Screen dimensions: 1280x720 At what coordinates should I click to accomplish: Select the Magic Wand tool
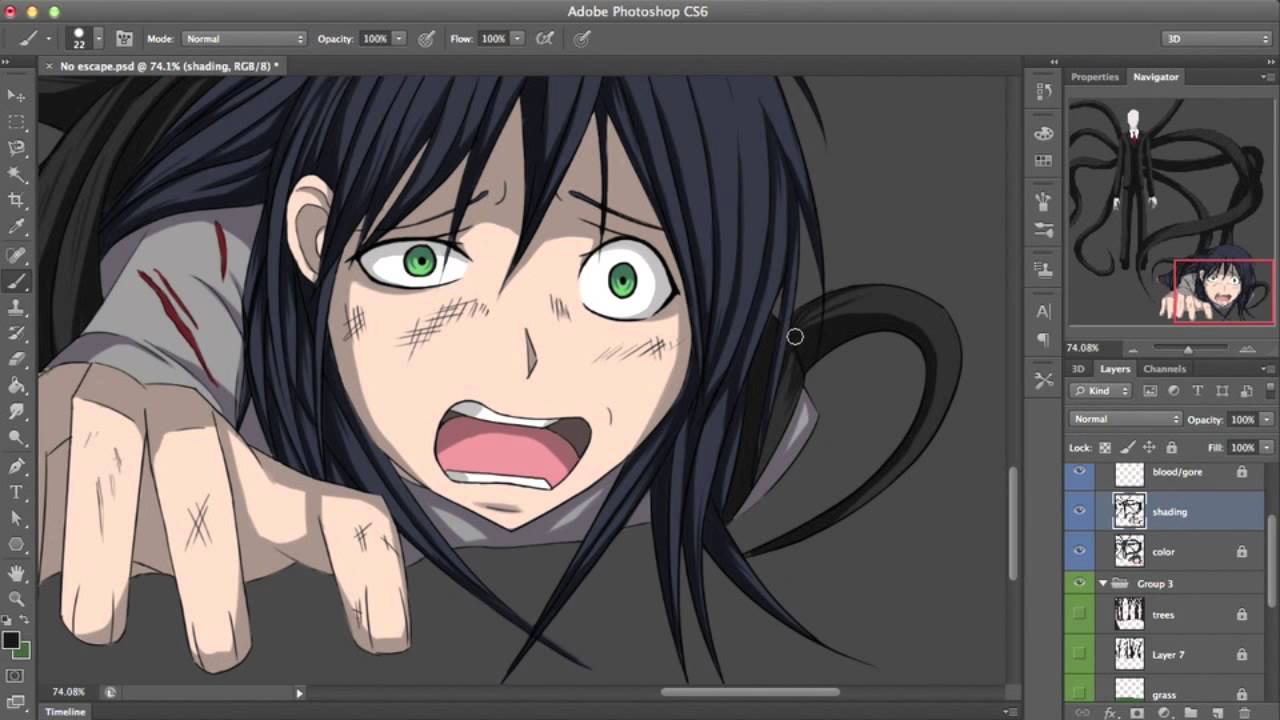pos(16,175)
